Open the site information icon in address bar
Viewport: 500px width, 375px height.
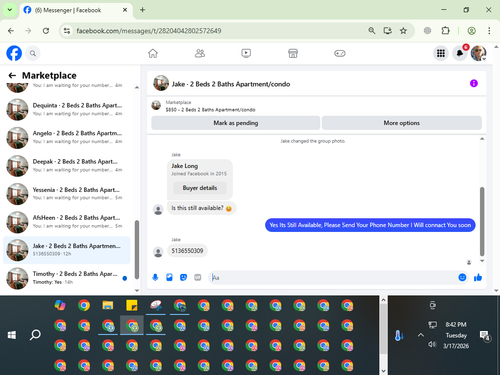(x=67, y=31)
